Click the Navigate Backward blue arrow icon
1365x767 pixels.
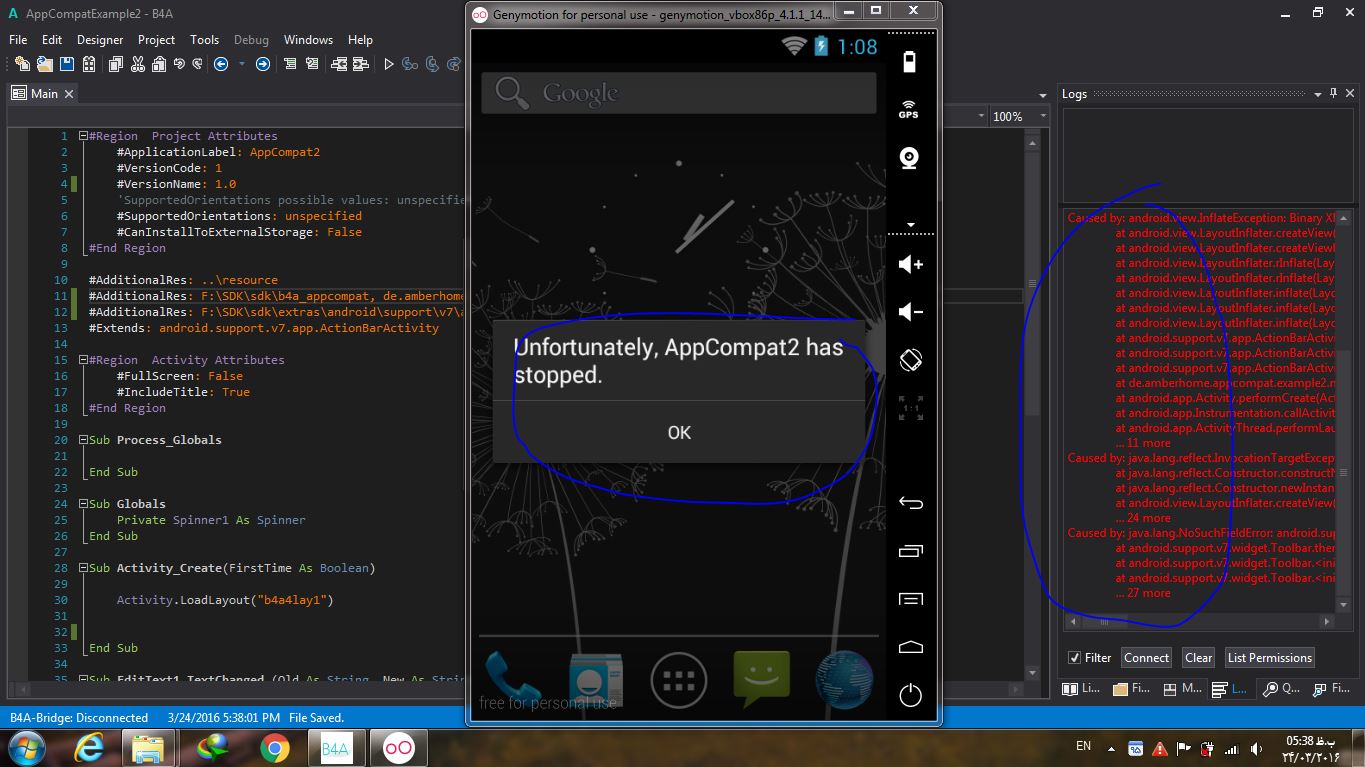coord(221,64)
